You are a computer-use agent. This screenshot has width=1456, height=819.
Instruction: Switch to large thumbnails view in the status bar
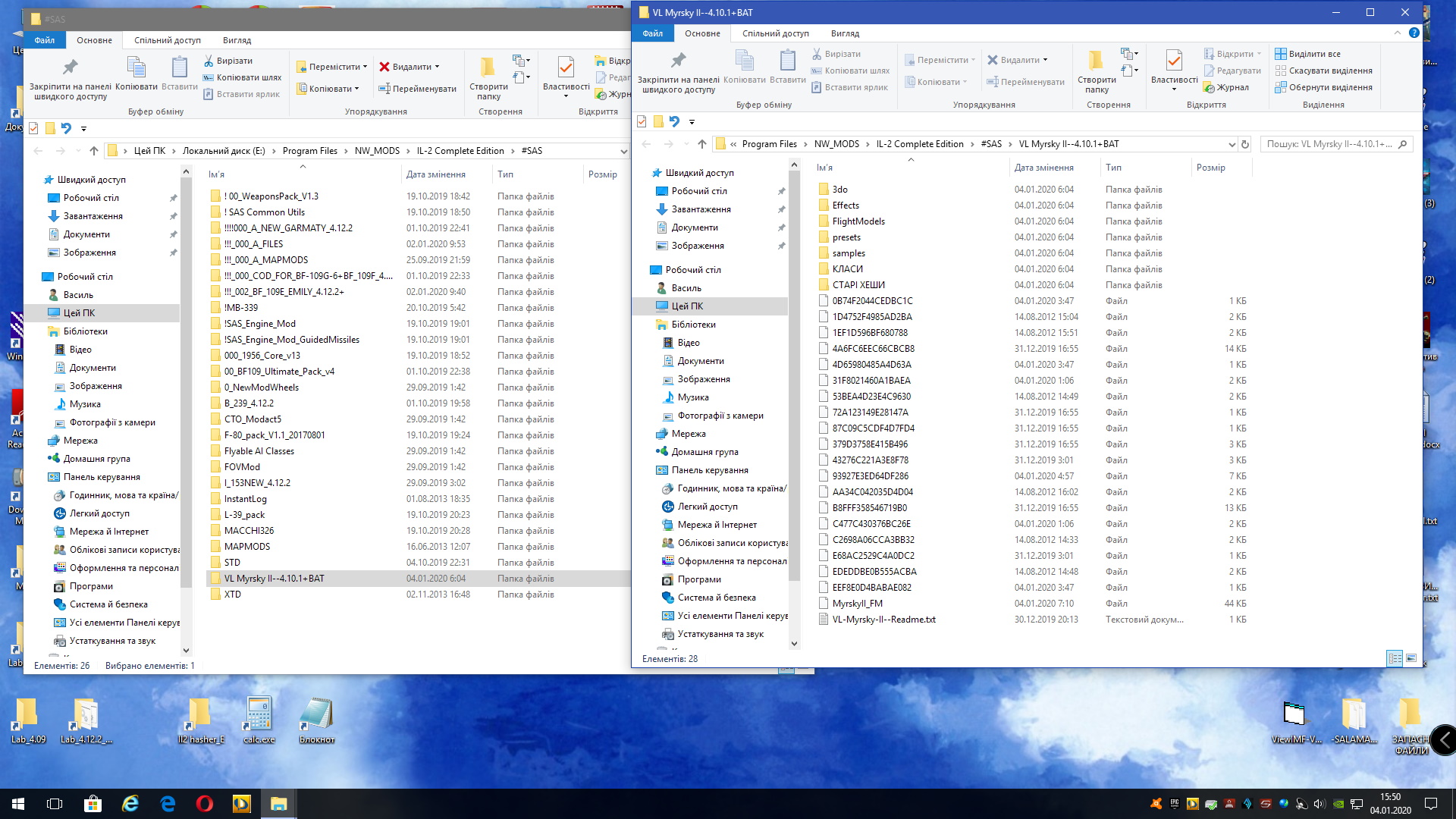(1411, 658)
